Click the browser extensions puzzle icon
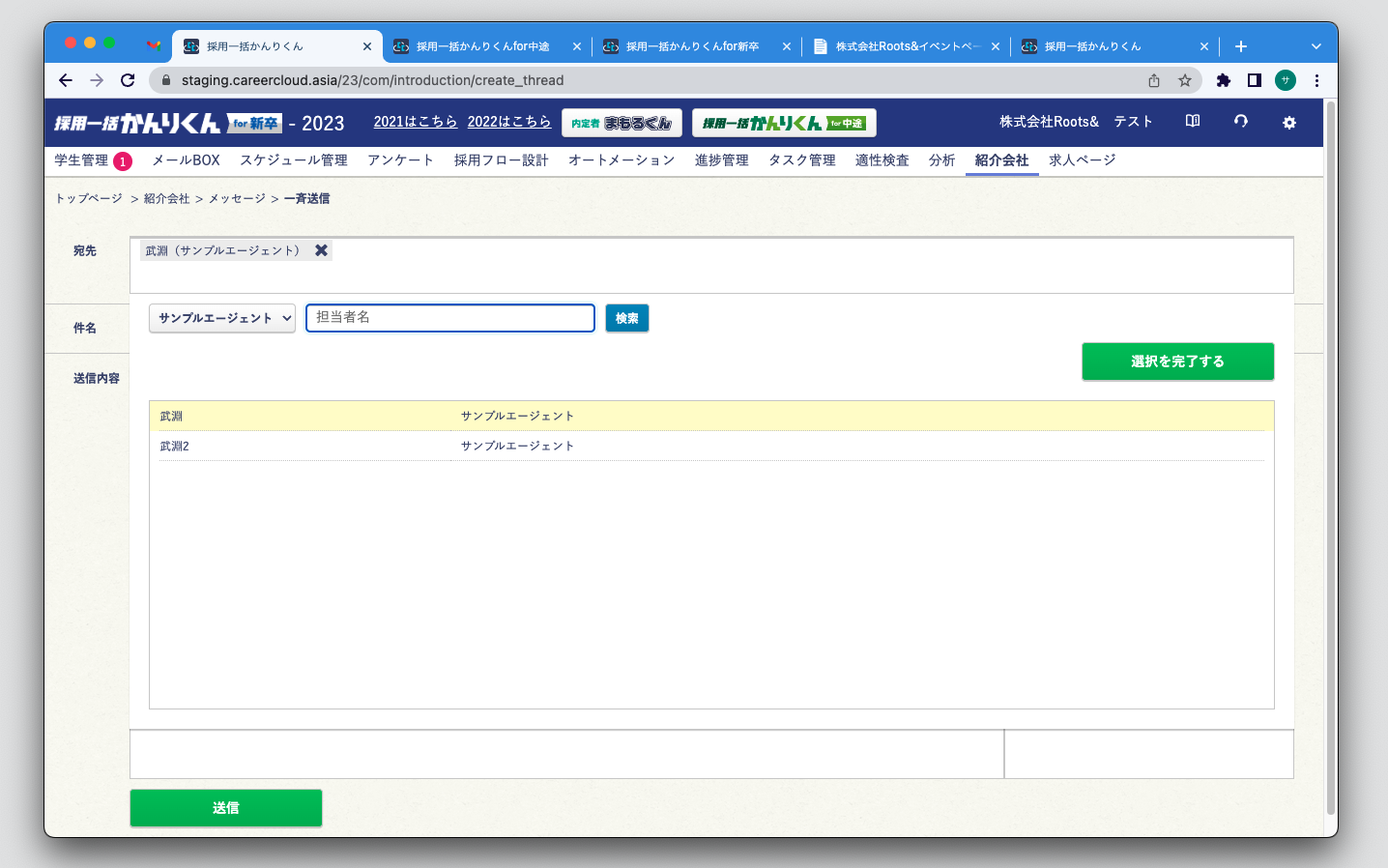Viewport: 1388px width, 868px height. pos(1223,80)
